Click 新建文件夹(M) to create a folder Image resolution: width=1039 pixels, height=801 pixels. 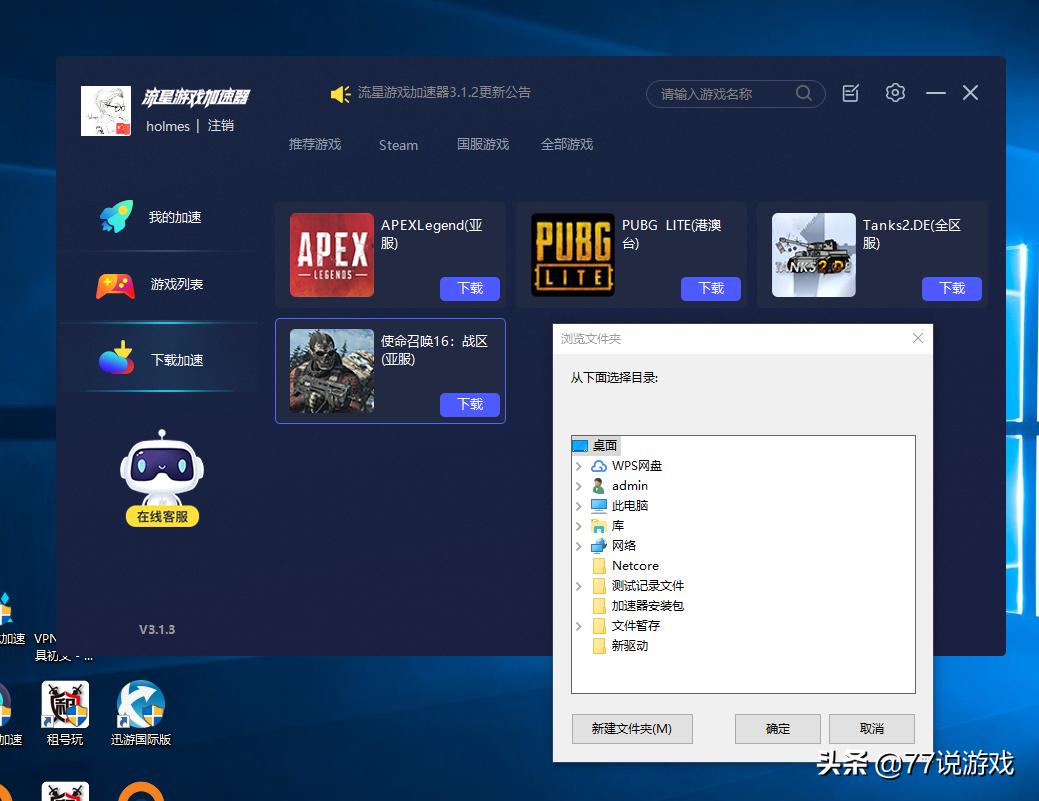632,728
